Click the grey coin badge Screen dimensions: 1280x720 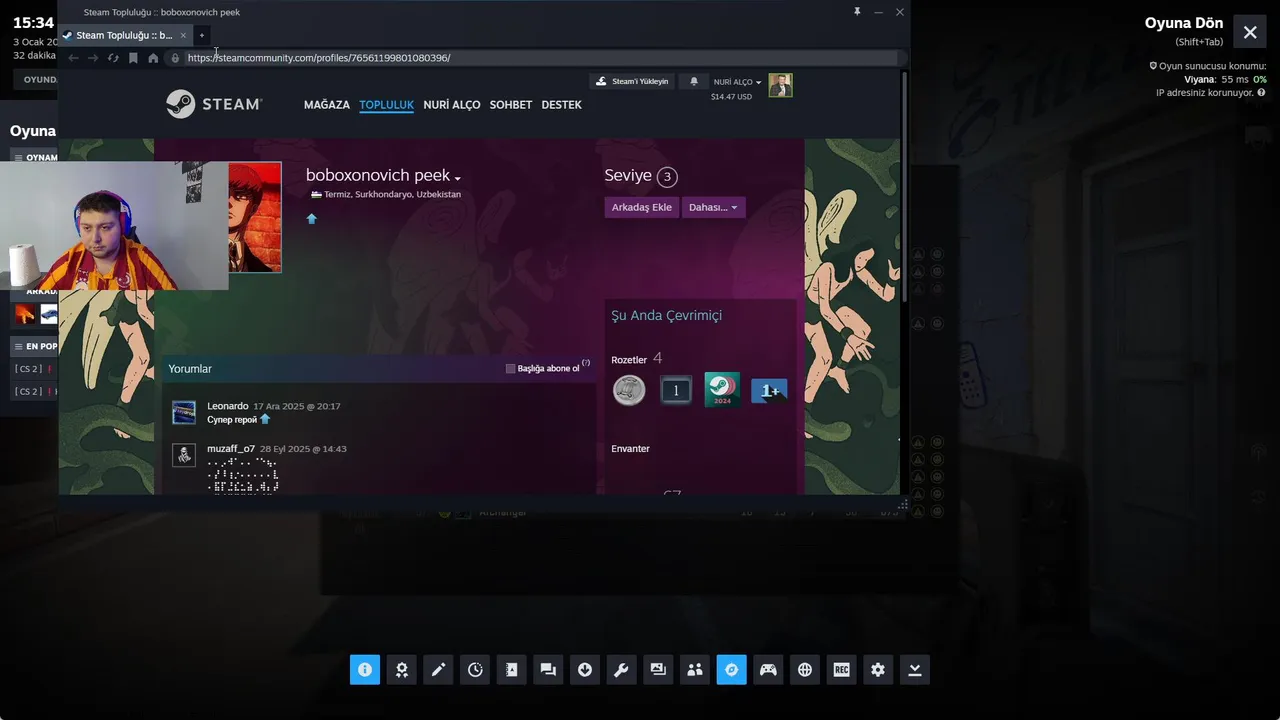click(x=629, y=390)
